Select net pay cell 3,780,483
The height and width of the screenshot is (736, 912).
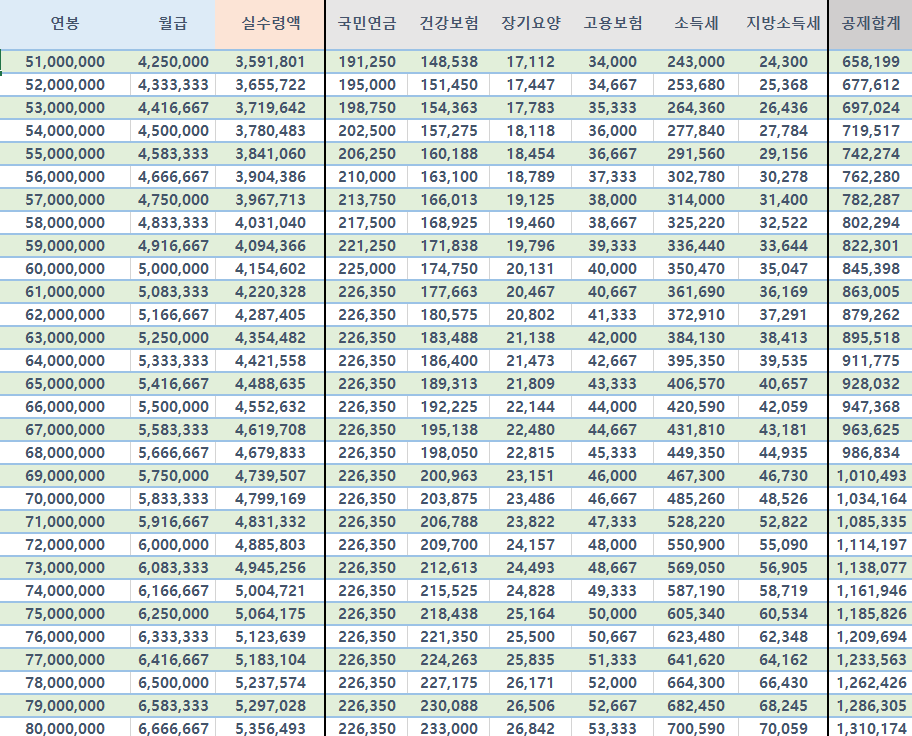270,131
